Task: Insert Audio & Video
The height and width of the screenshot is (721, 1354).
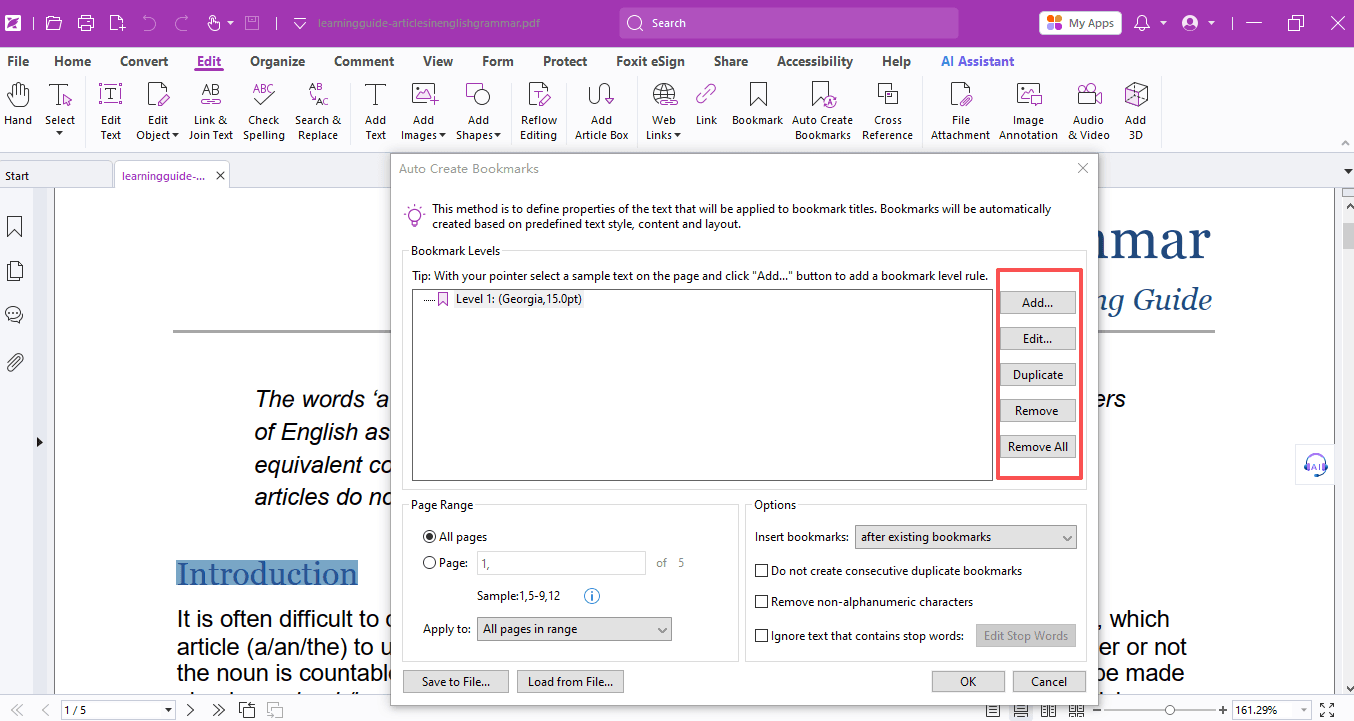Action: 1089,111
